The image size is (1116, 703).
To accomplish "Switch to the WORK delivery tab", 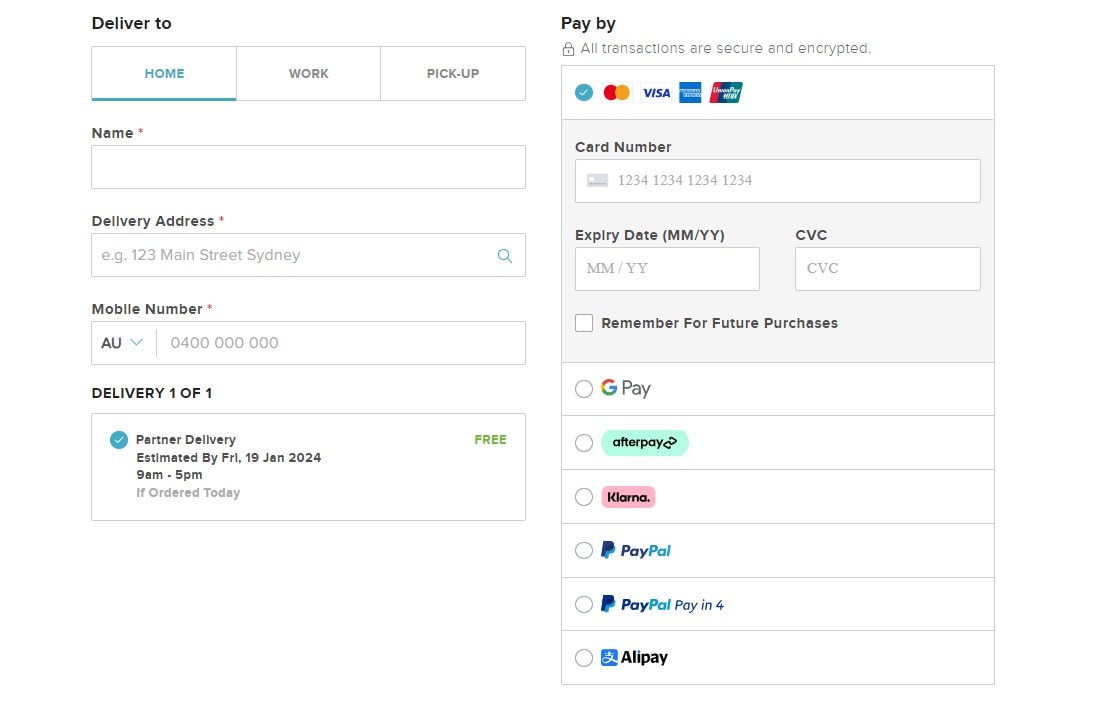I will 308,73.
